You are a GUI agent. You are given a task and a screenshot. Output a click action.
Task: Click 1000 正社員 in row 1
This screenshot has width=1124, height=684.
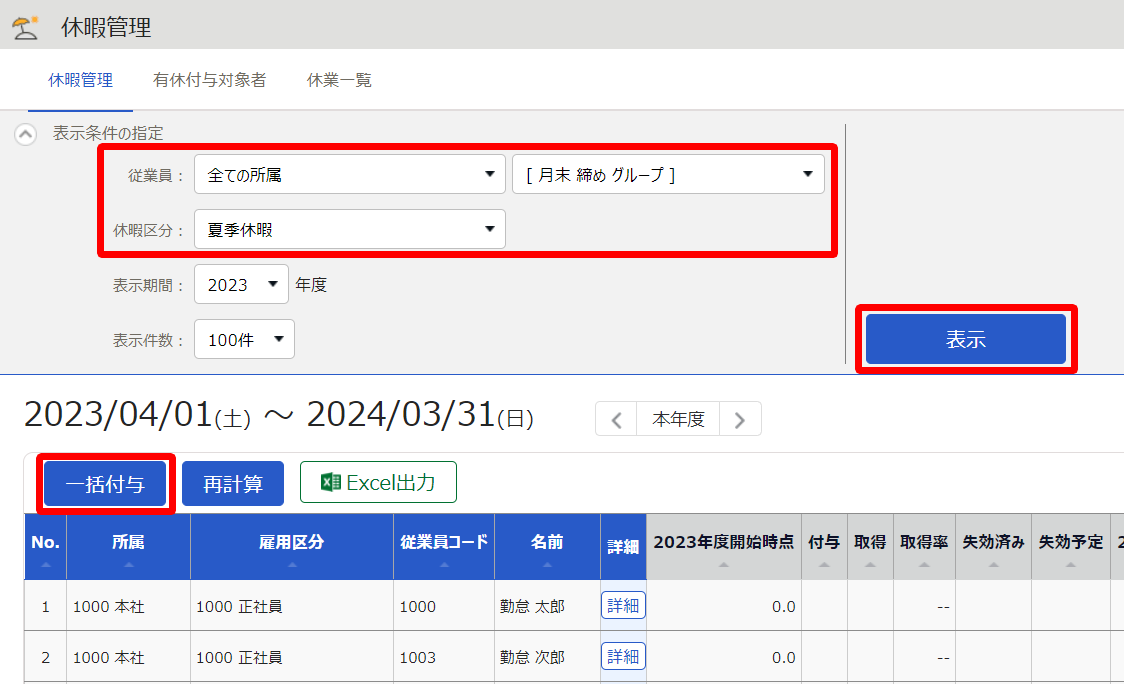point(239,607)
